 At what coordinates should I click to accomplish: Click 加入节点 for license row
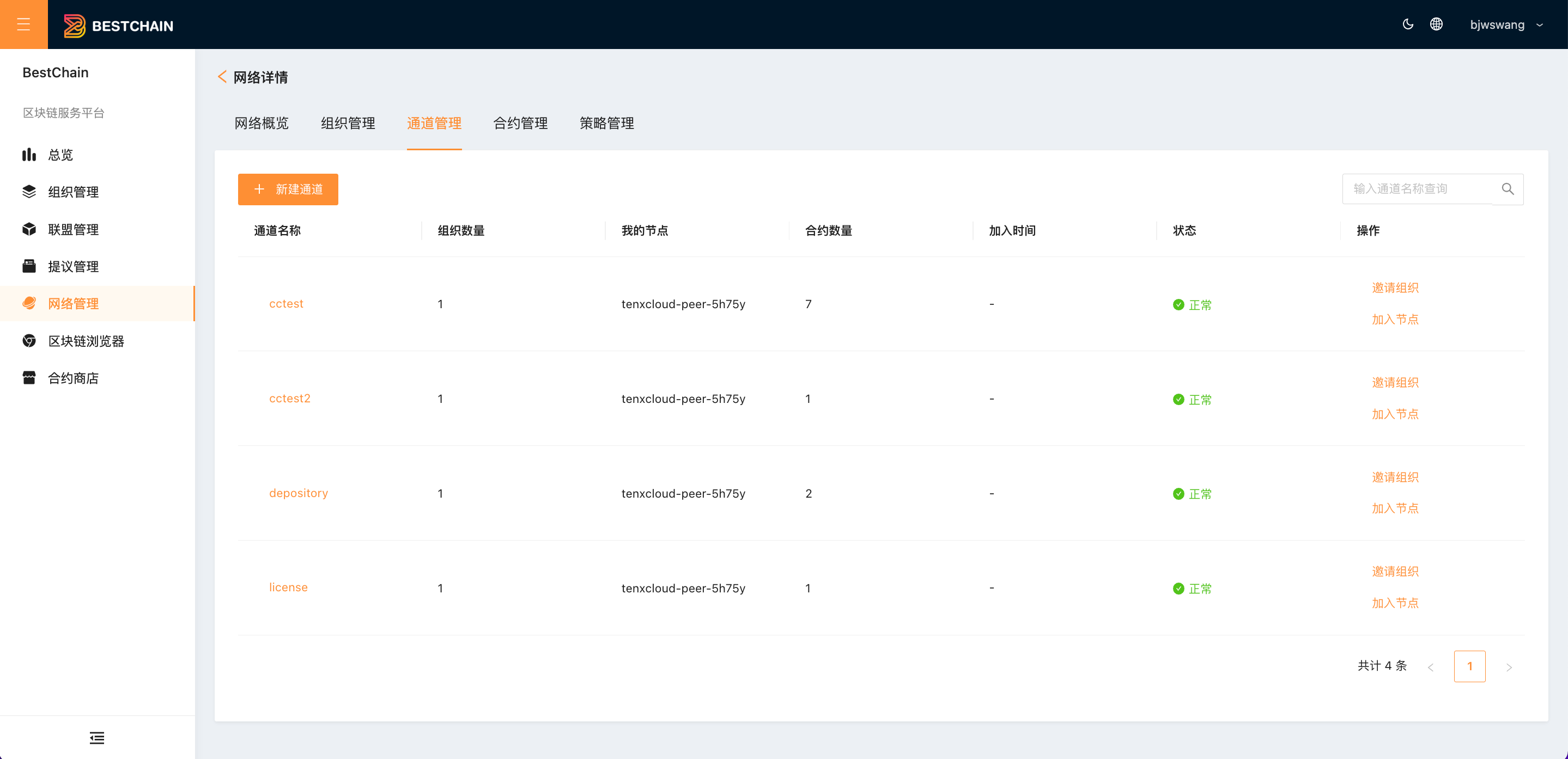tap(1395, 603)
